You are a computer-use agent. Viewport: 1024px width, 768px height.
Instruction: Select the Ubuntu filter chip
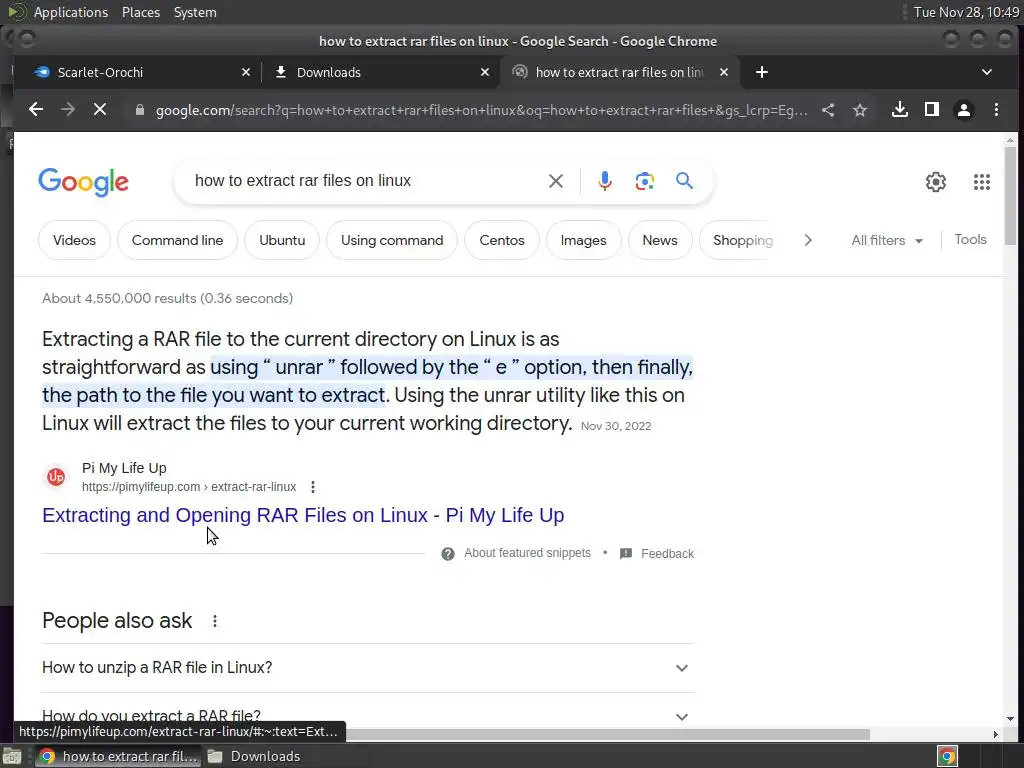[282, 240]
